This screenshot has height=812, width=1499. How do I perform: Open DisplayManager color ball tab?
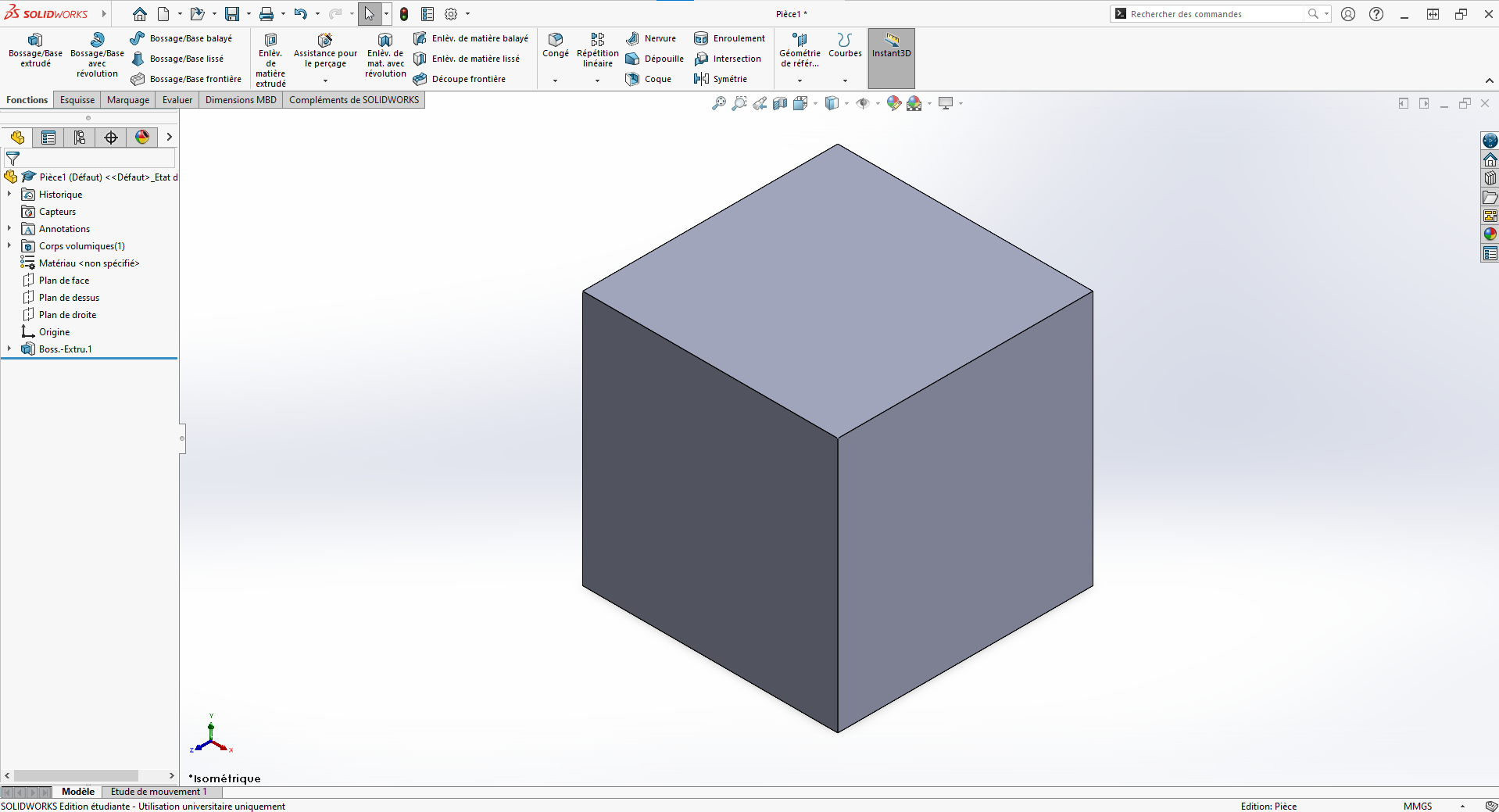tap(142, 138)
